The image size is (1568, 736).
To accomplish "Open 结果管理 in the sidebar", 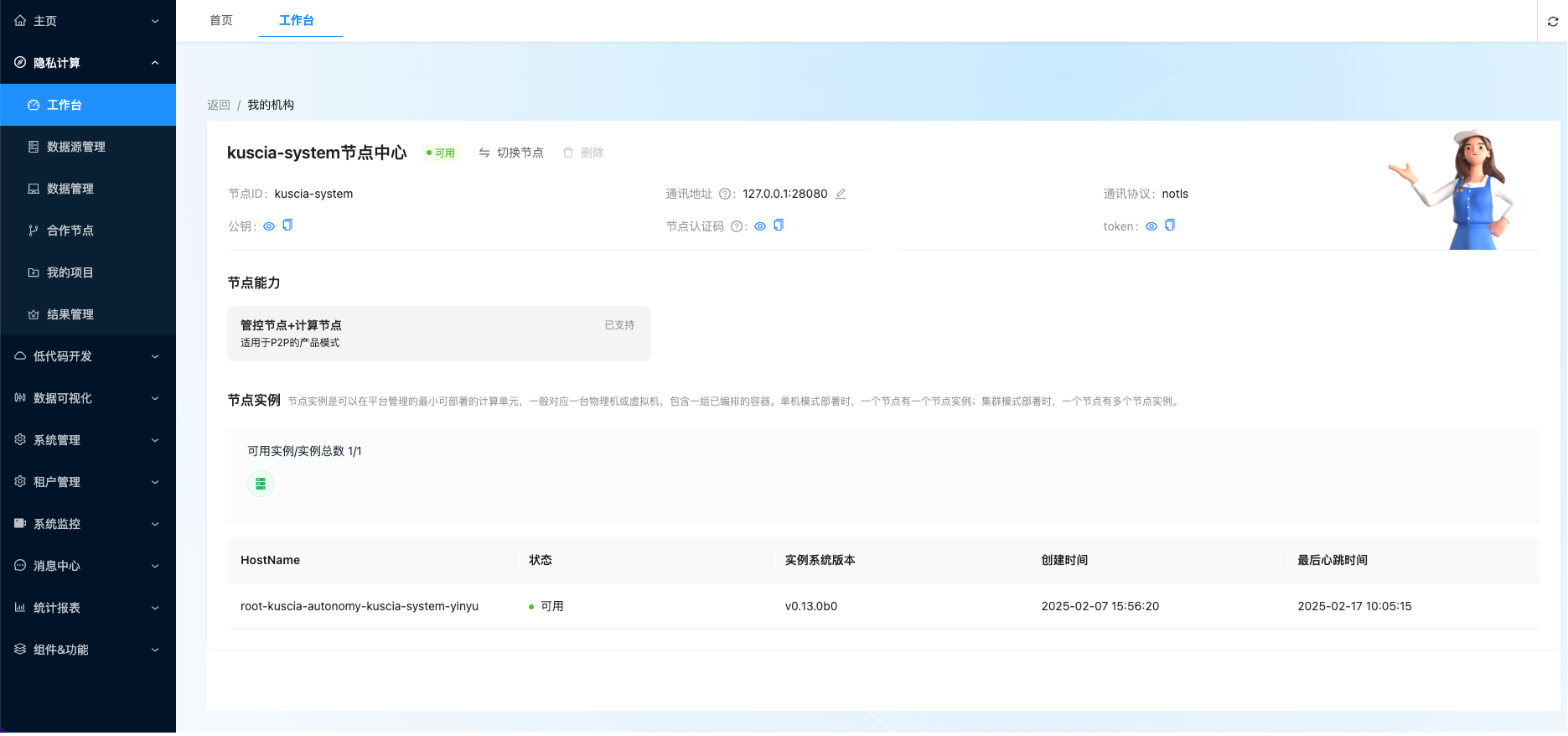I will pyautogui.click(x=88, y=314).
